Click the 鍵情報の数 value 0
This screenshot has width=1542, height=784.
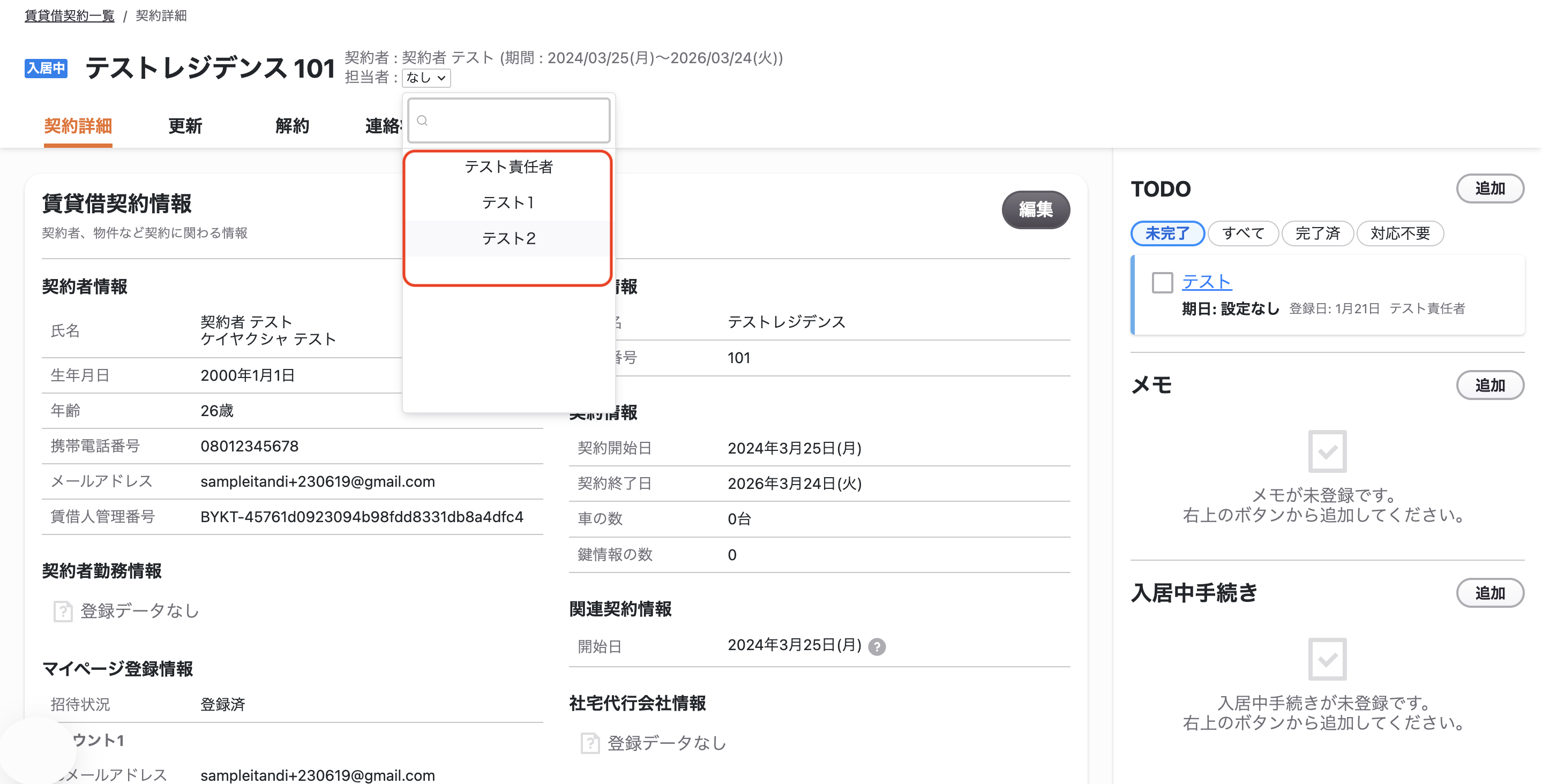pyautogui.click(x=731, y=555)
